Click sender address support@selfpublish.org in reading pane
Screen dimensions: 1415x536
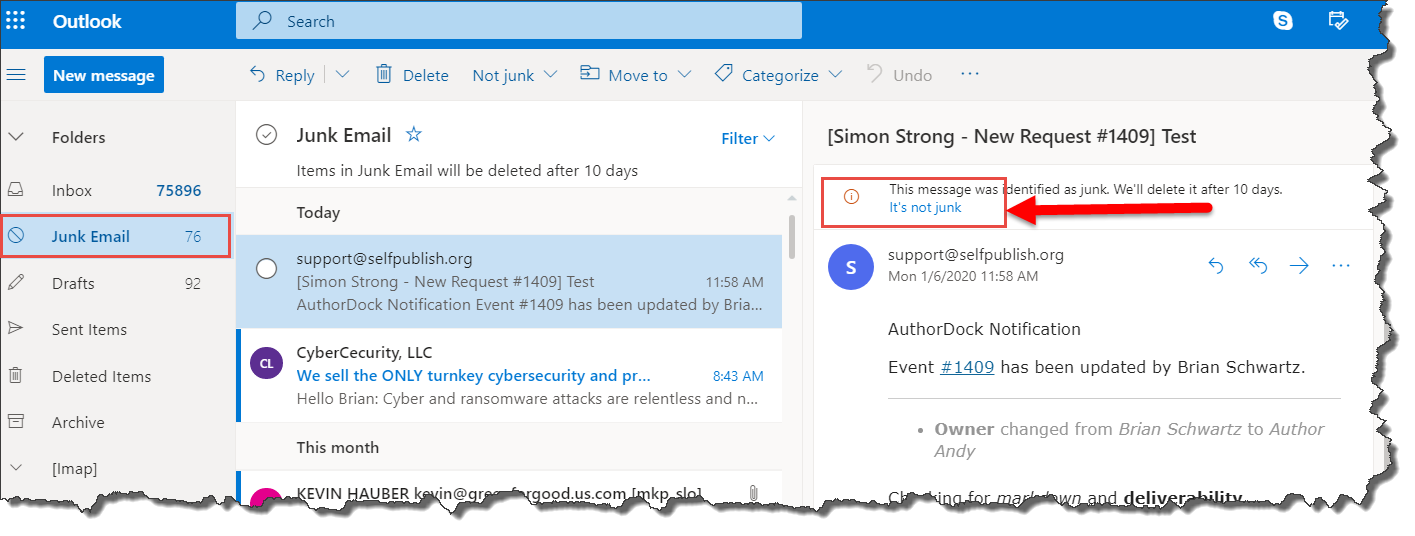pos(976,255)
